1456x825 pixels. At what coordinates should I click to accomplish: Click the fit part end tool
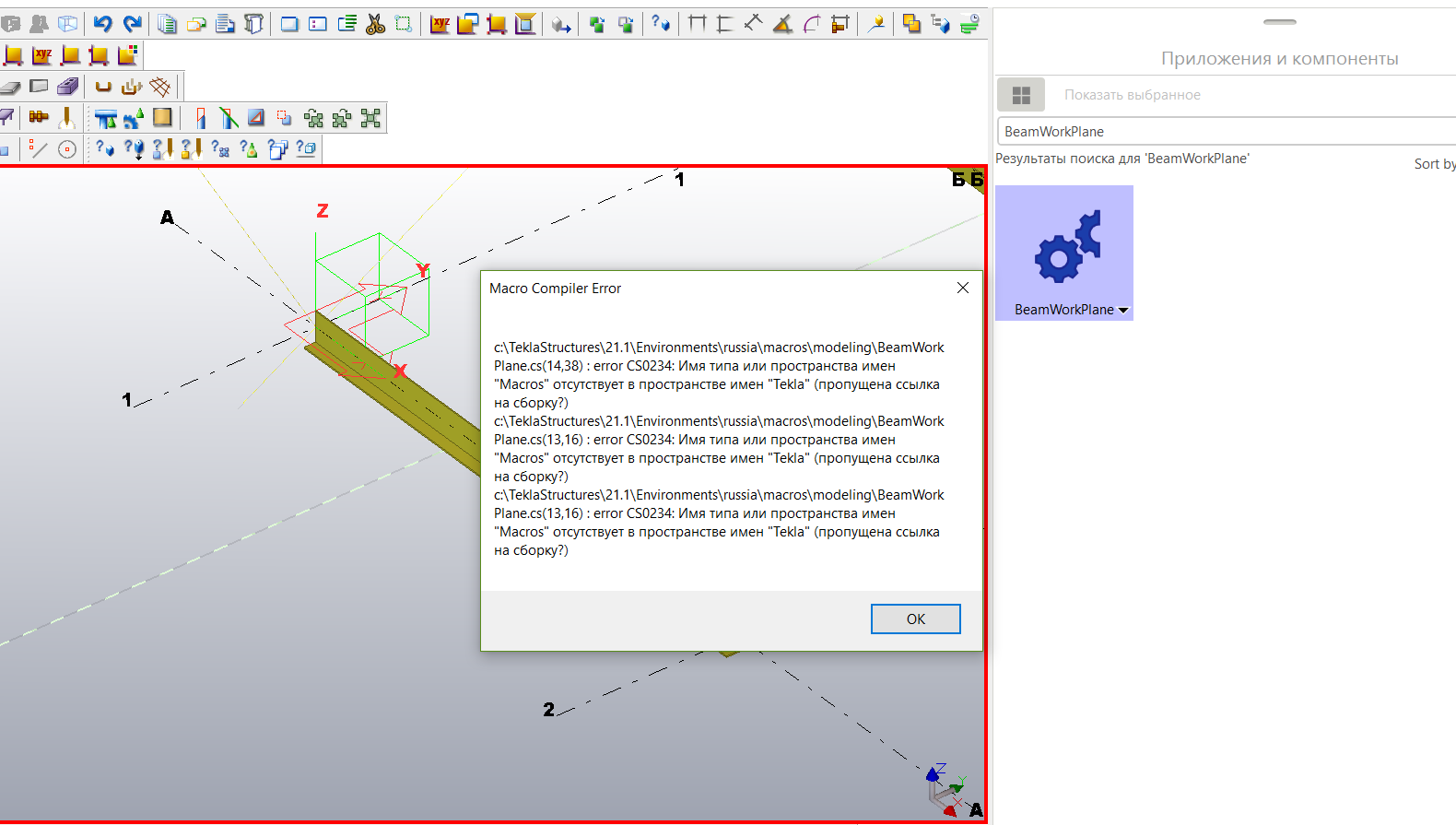[x=200, y=118]
